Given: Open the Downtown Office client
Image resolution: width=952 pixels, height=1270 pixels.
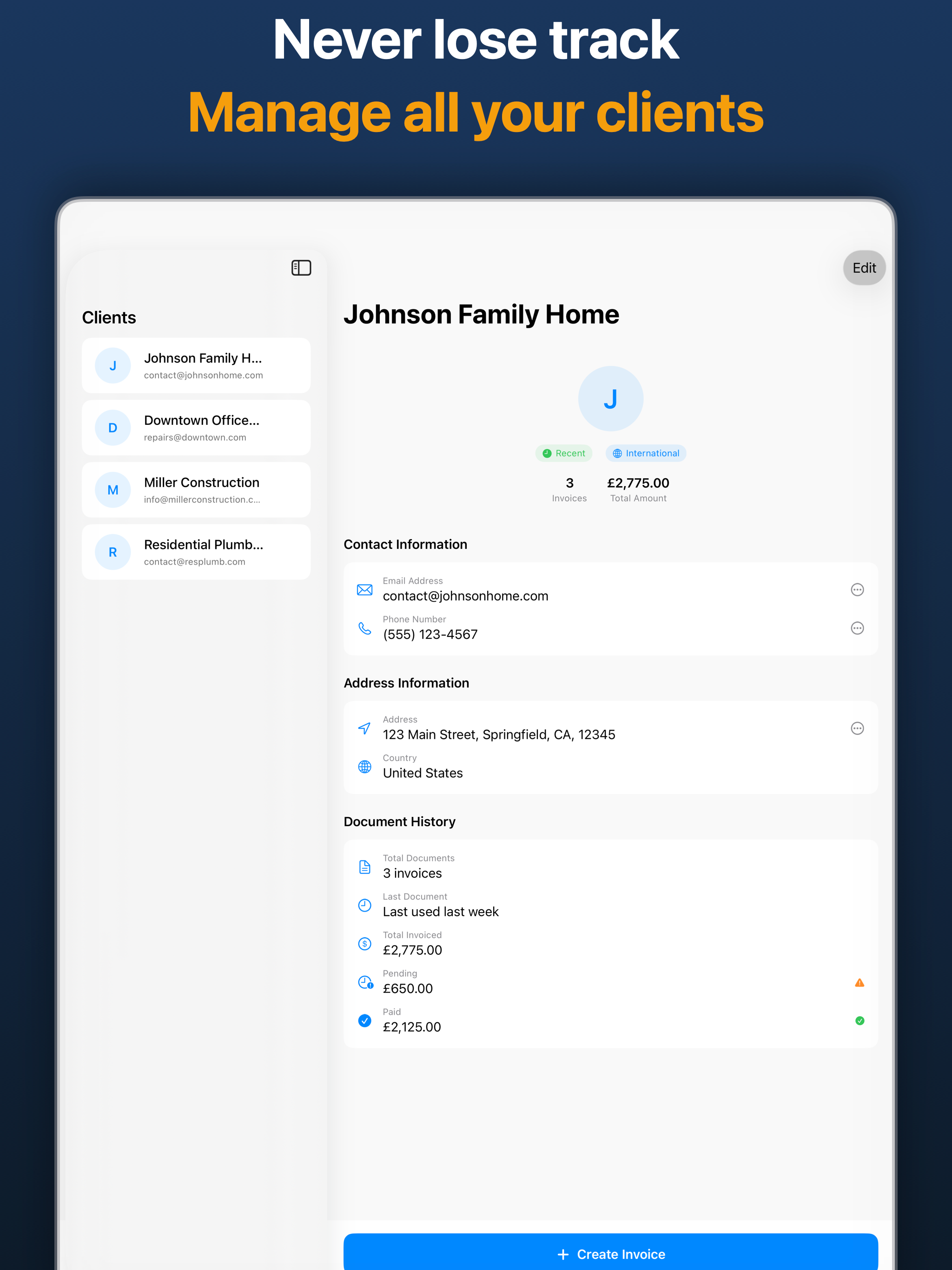Looking at the screenshot, I should point(196,427).
